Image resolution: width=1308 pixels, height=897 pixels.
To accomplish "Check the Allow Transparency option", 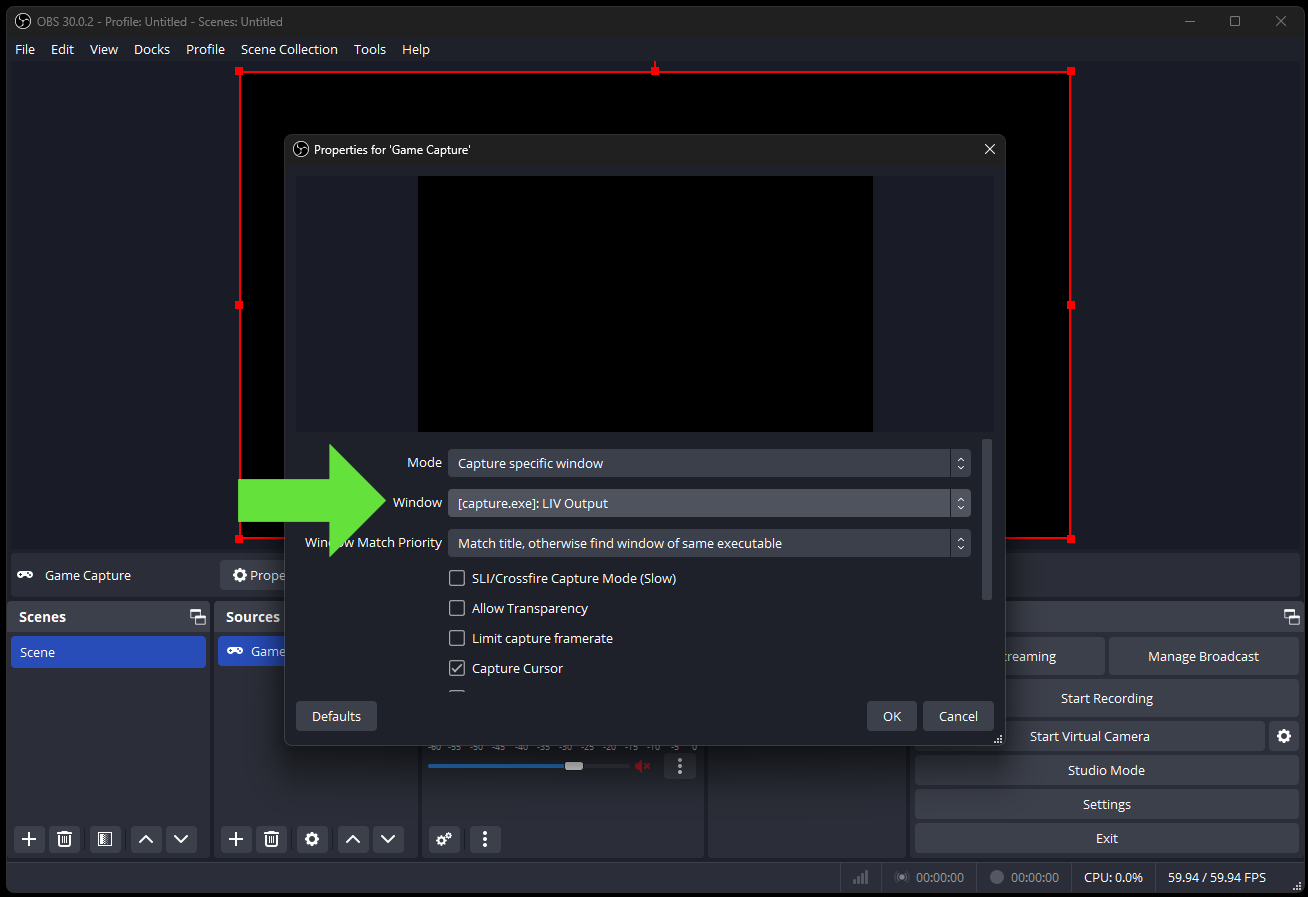I will (457, 608).
